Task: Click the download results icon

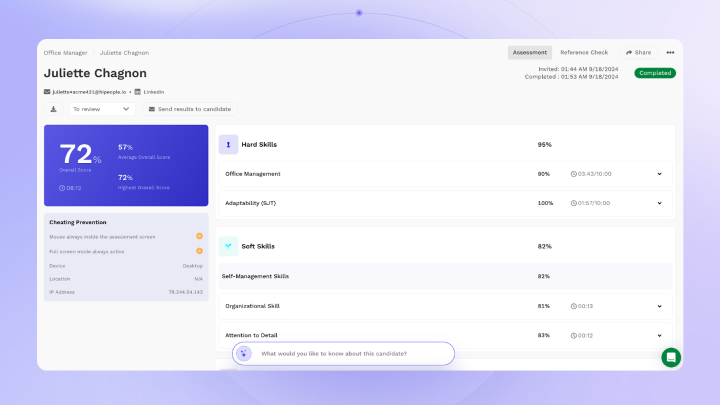Action: coord(53,109)
